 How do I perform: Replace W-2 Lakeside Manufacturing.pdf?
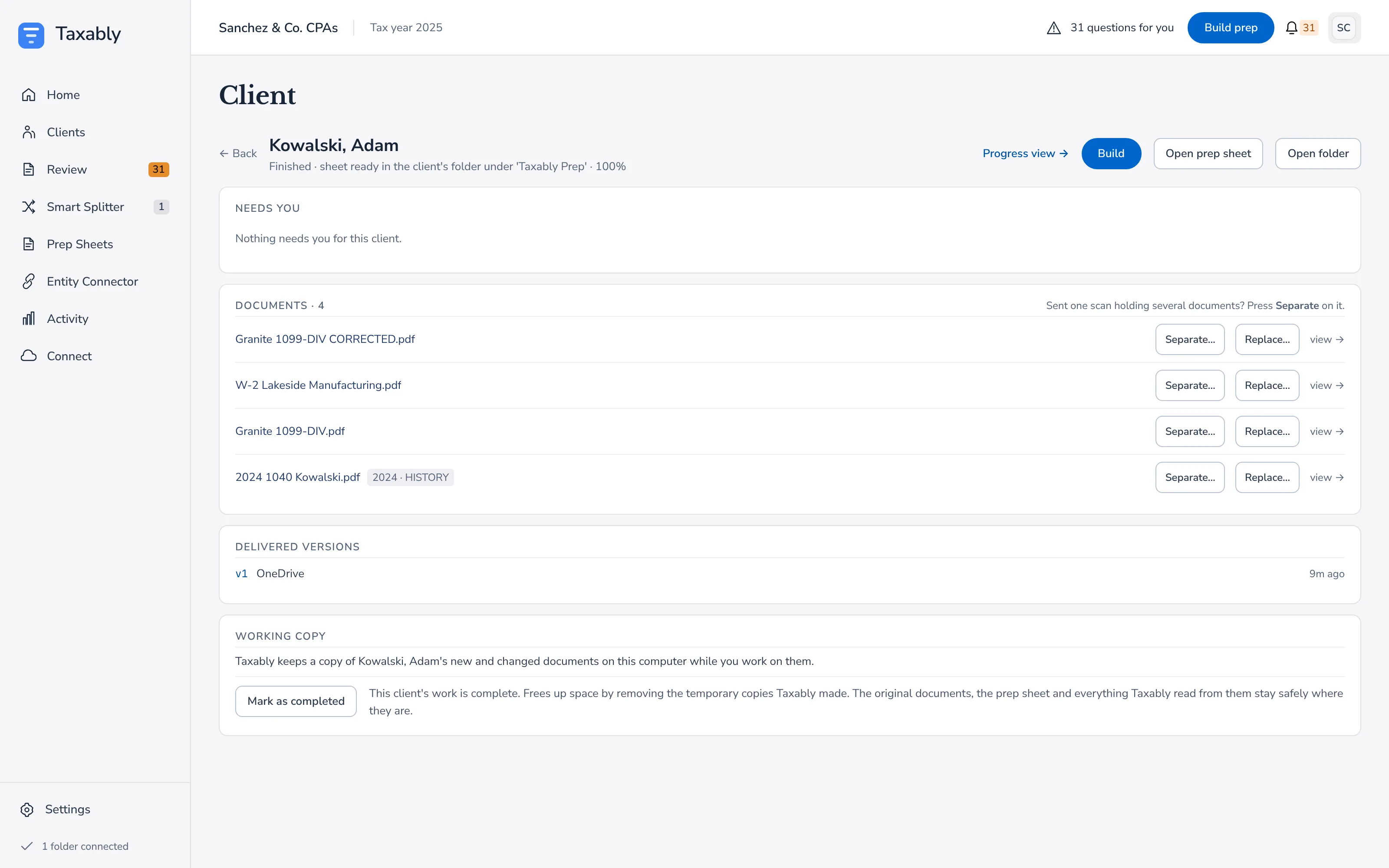pos(1267,385)
